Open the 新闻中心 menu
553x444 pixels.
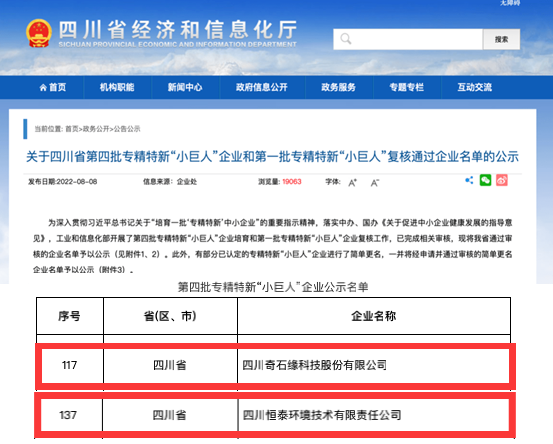coord(185,87)
